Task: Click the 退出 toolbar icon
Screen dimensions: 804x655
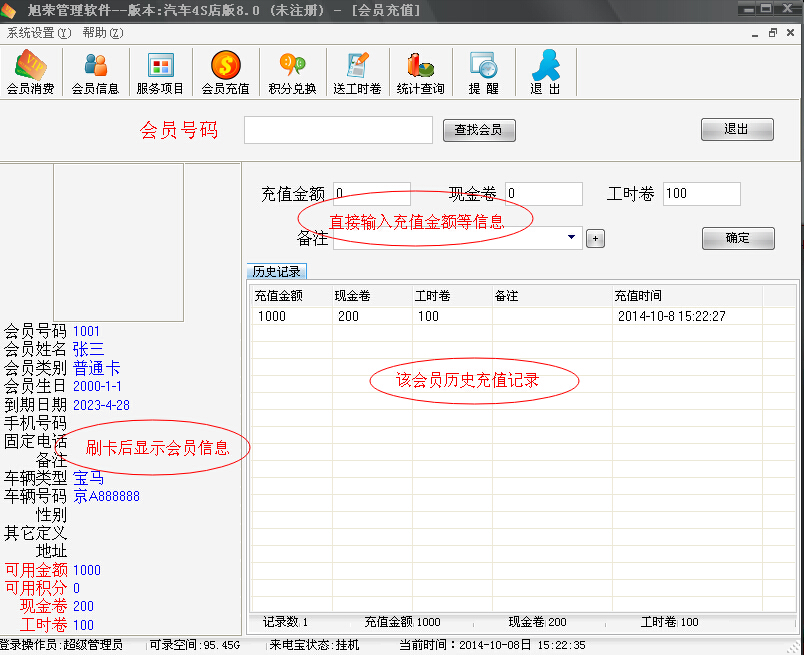Action: 546,72
